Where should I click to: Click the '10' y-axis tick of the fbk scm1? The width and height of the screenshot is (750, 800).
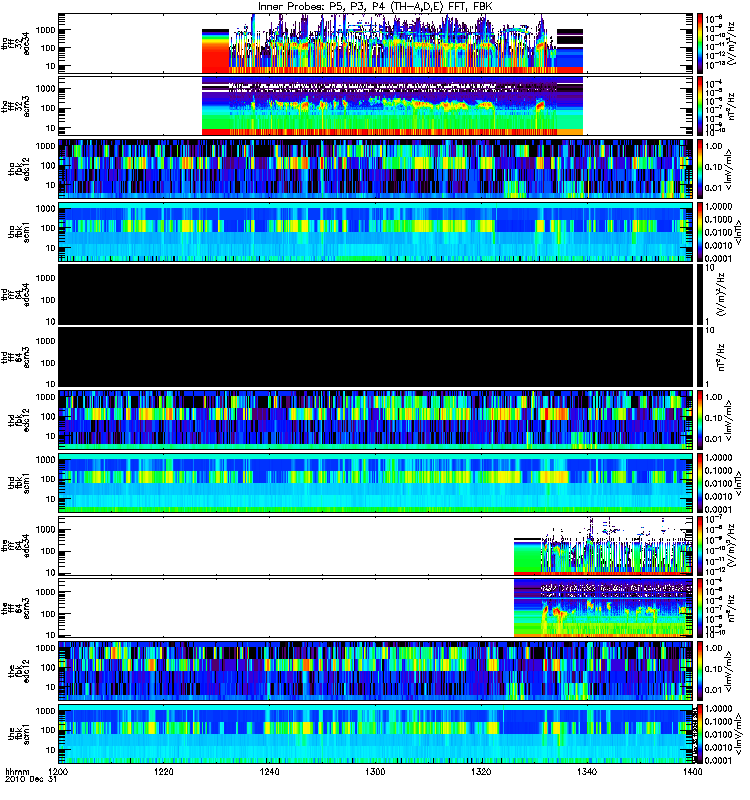point(51,750)
